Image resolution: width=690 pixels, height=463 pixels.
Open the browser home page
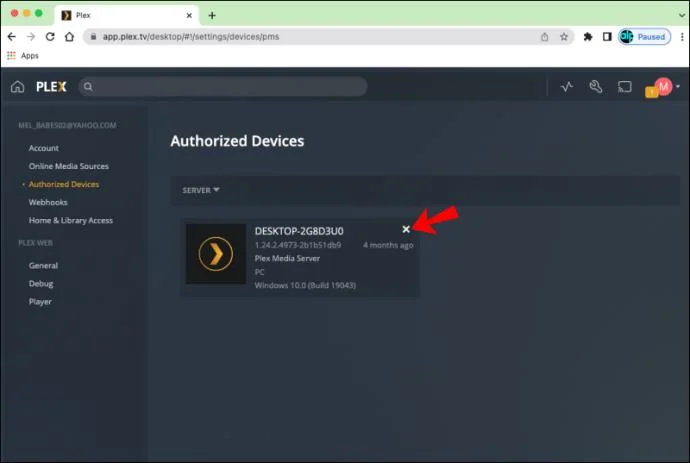(69, 37)
